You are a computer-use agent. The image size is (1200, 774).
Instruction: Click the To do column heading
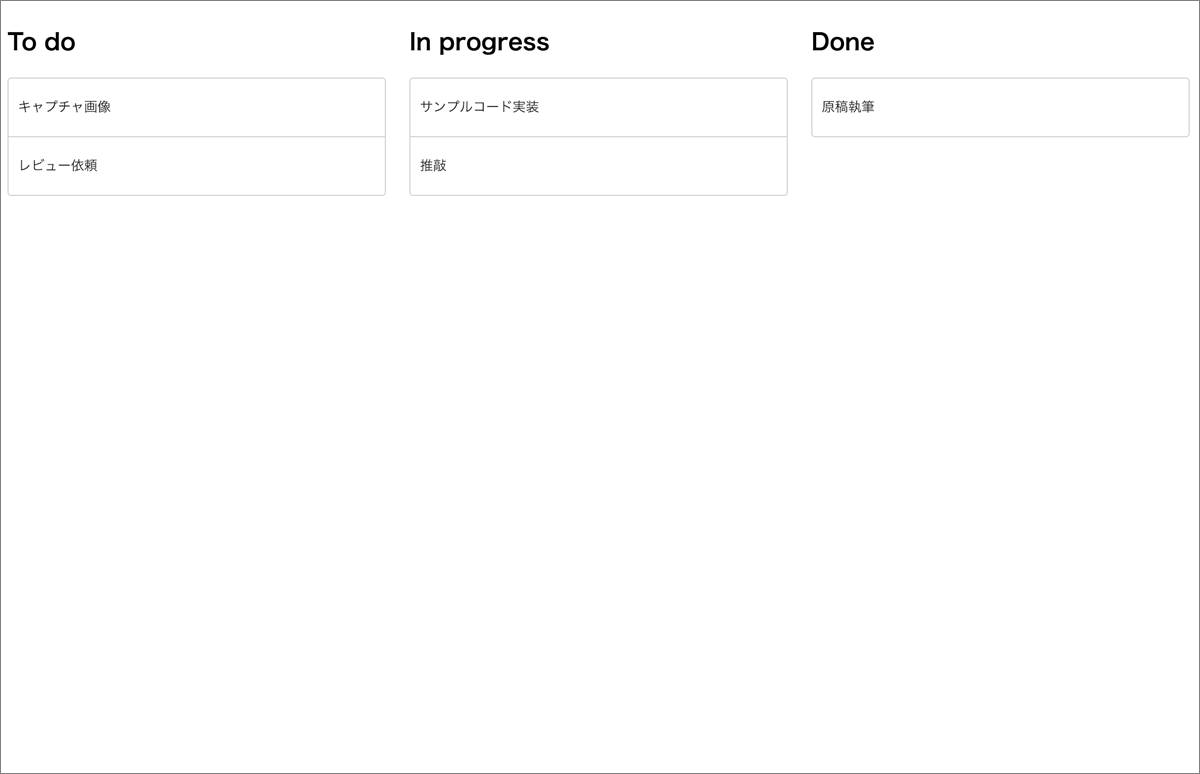tap(42, 42)
